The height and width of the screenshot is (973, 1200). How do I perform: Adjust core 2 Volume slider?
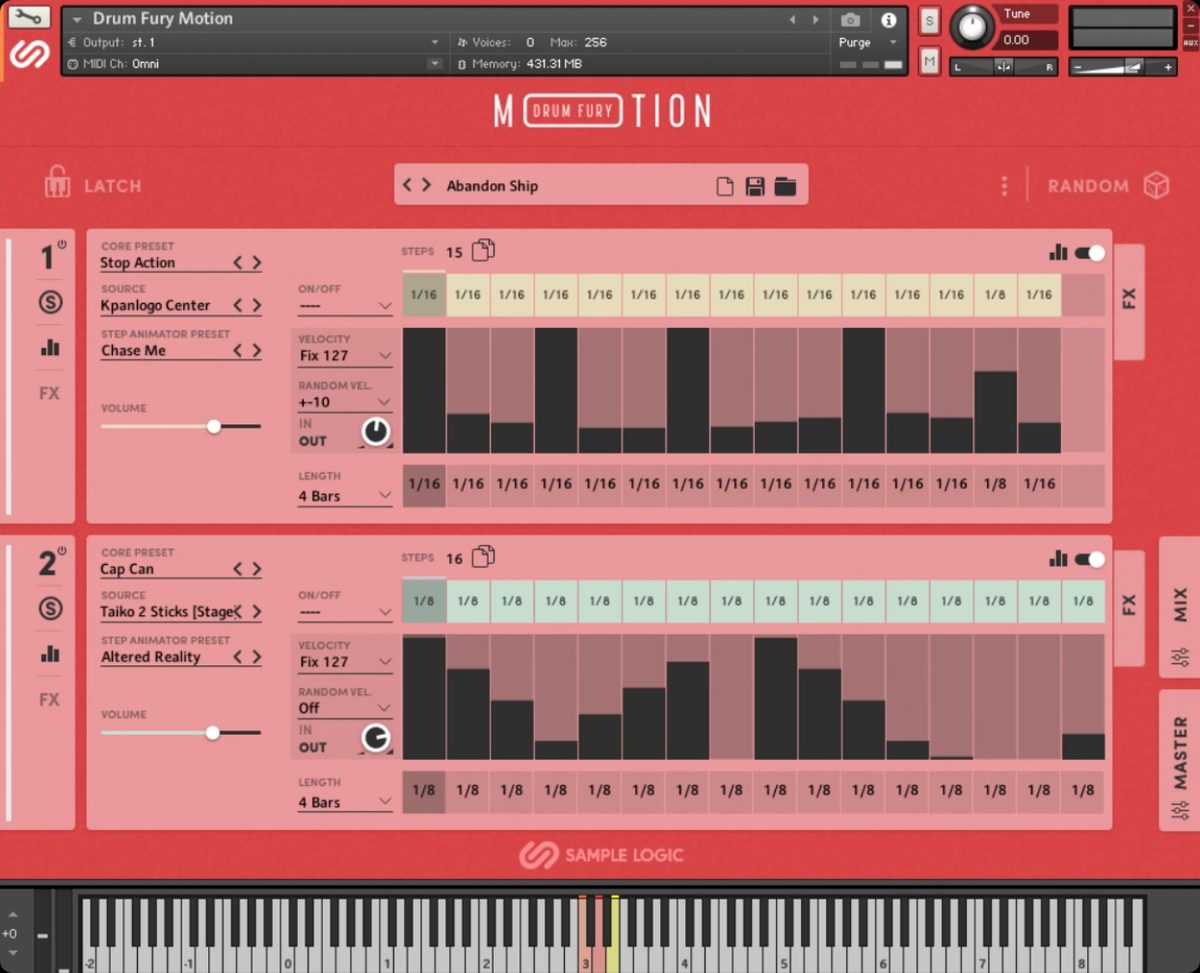pyautogui.click(x=180, y=732)
